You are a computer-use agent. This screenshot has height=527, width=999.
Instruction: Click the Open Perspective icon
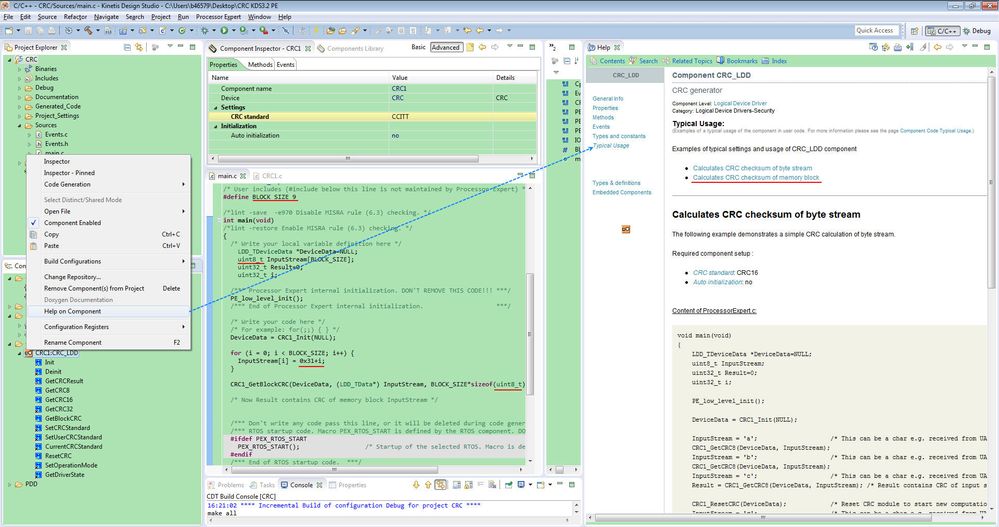point(914,31)
